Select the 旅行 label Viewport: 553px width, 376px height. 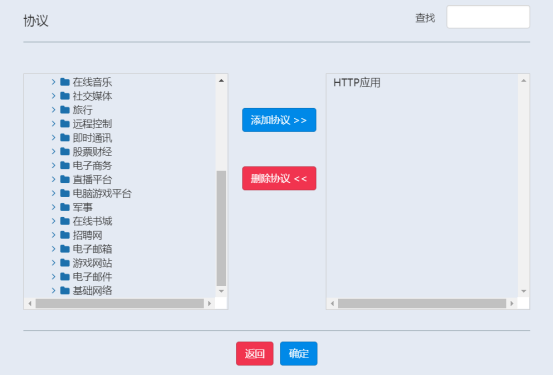tap(83, 110)
